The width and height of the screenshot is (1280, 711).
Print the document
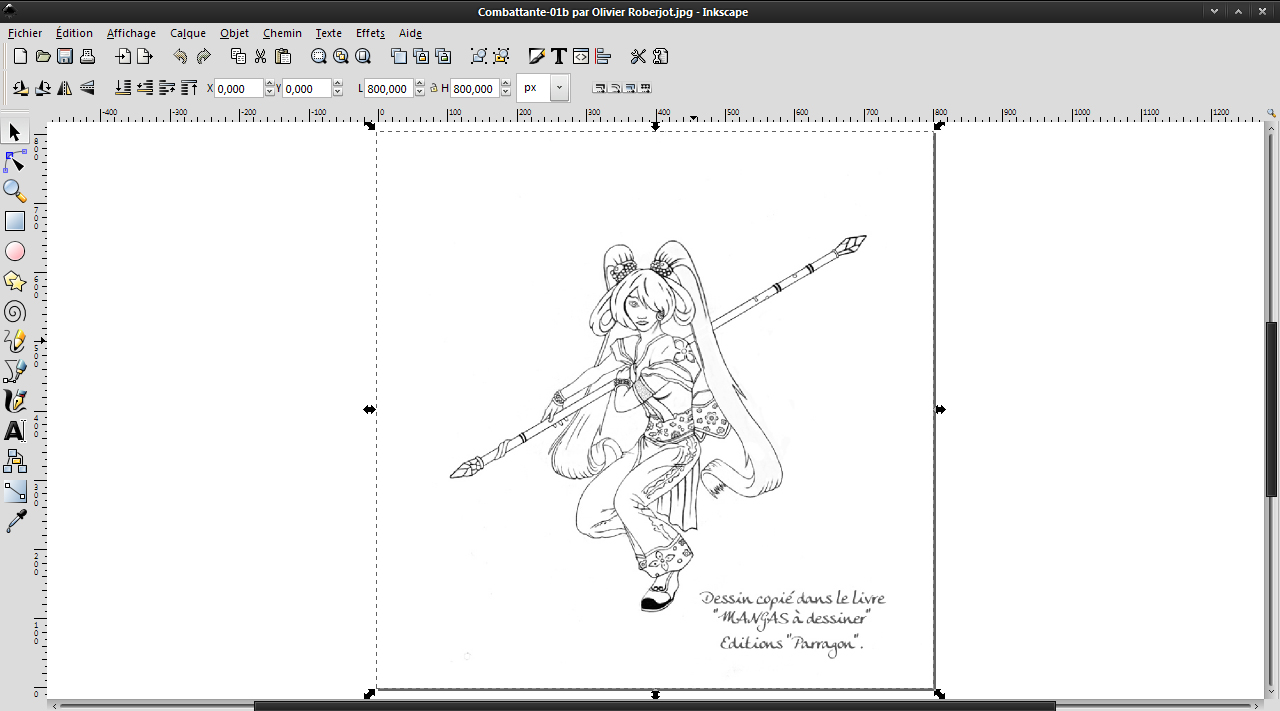point(87,56)
